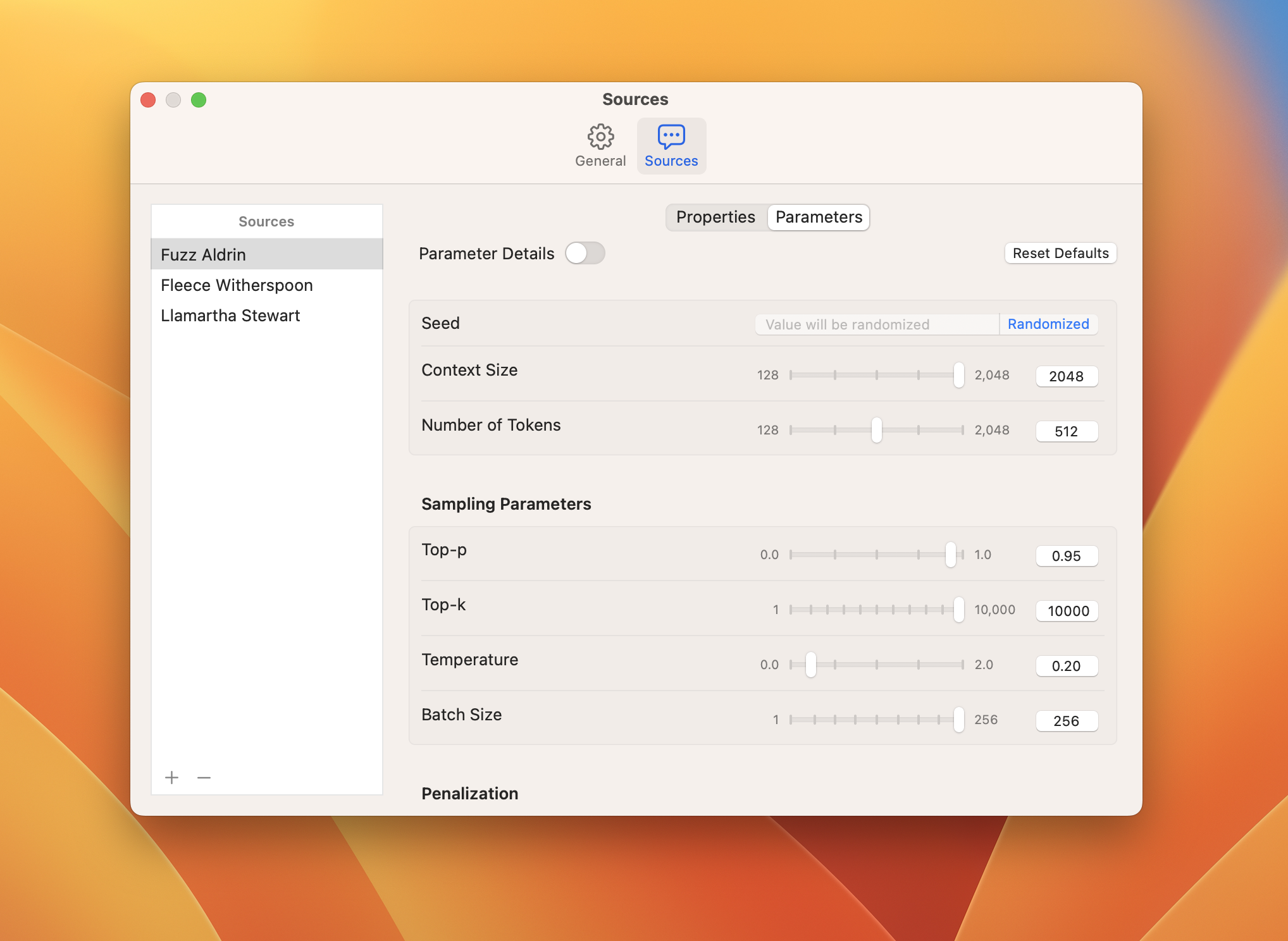Image resolution: width=1288 pixels, height=941 pixels.
Task: Click the Seed value input field
Action: [x=877, y=324]
